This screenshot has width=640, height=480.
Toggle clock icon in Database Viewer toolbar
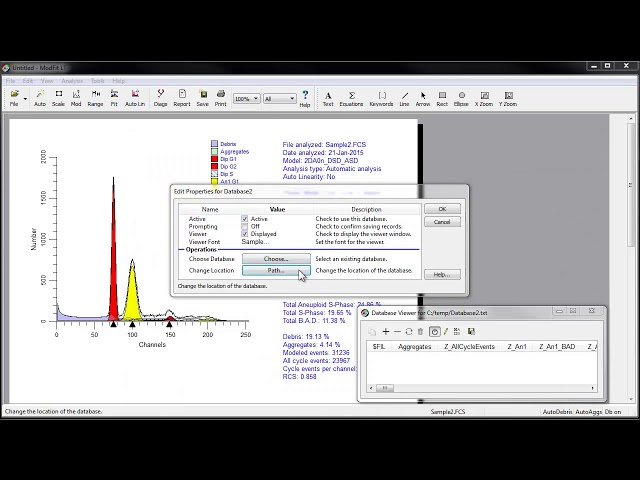(x=435, y=331)
